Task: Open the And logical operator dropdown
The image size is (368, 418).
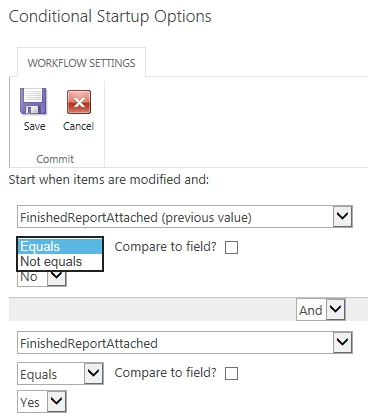Action: 321,310
